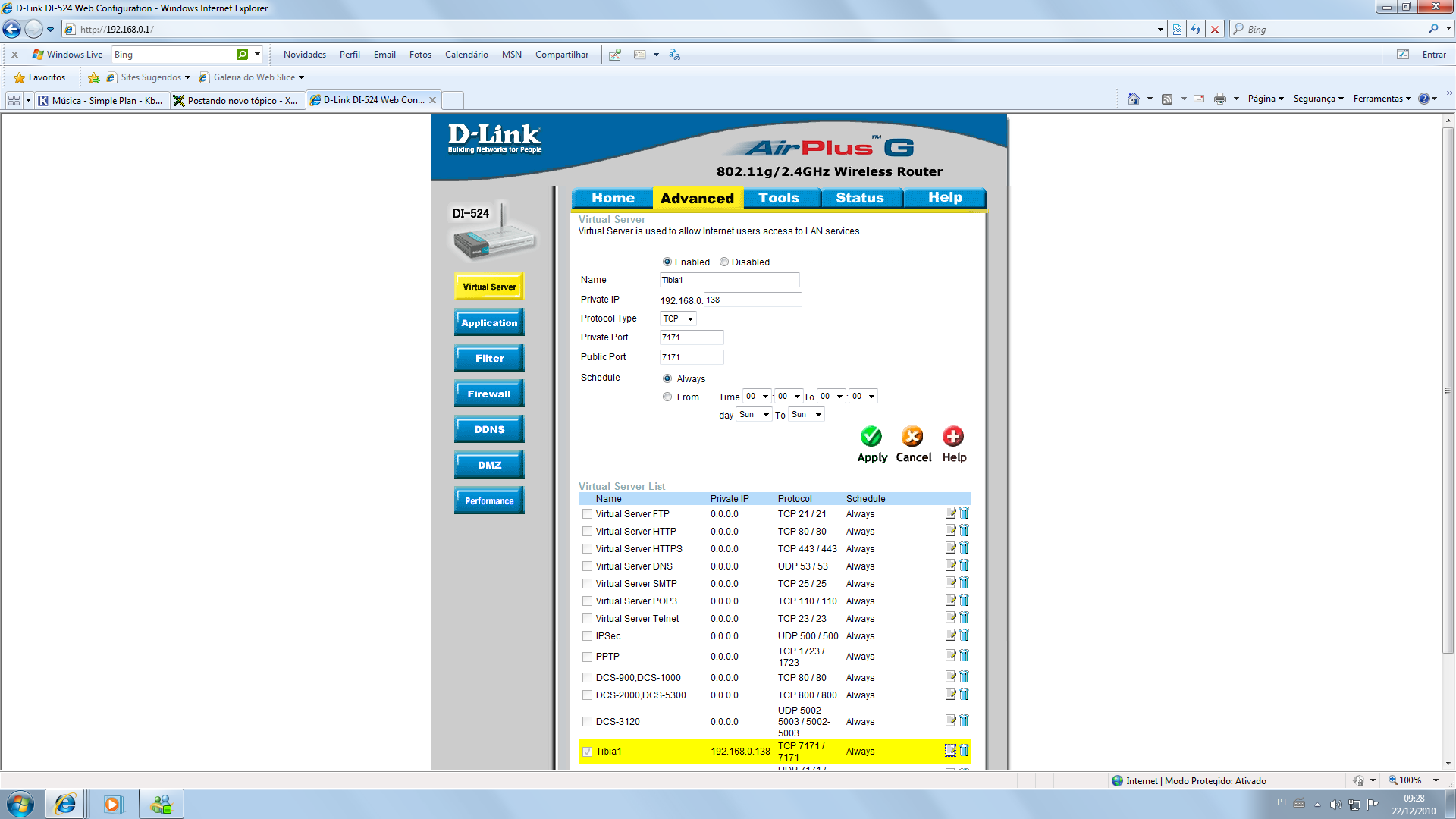Image resolution: width=1456 pixels, height=819 pixels.
Task: Open Windows Media Player from taskbar
Action: point(112,804)
